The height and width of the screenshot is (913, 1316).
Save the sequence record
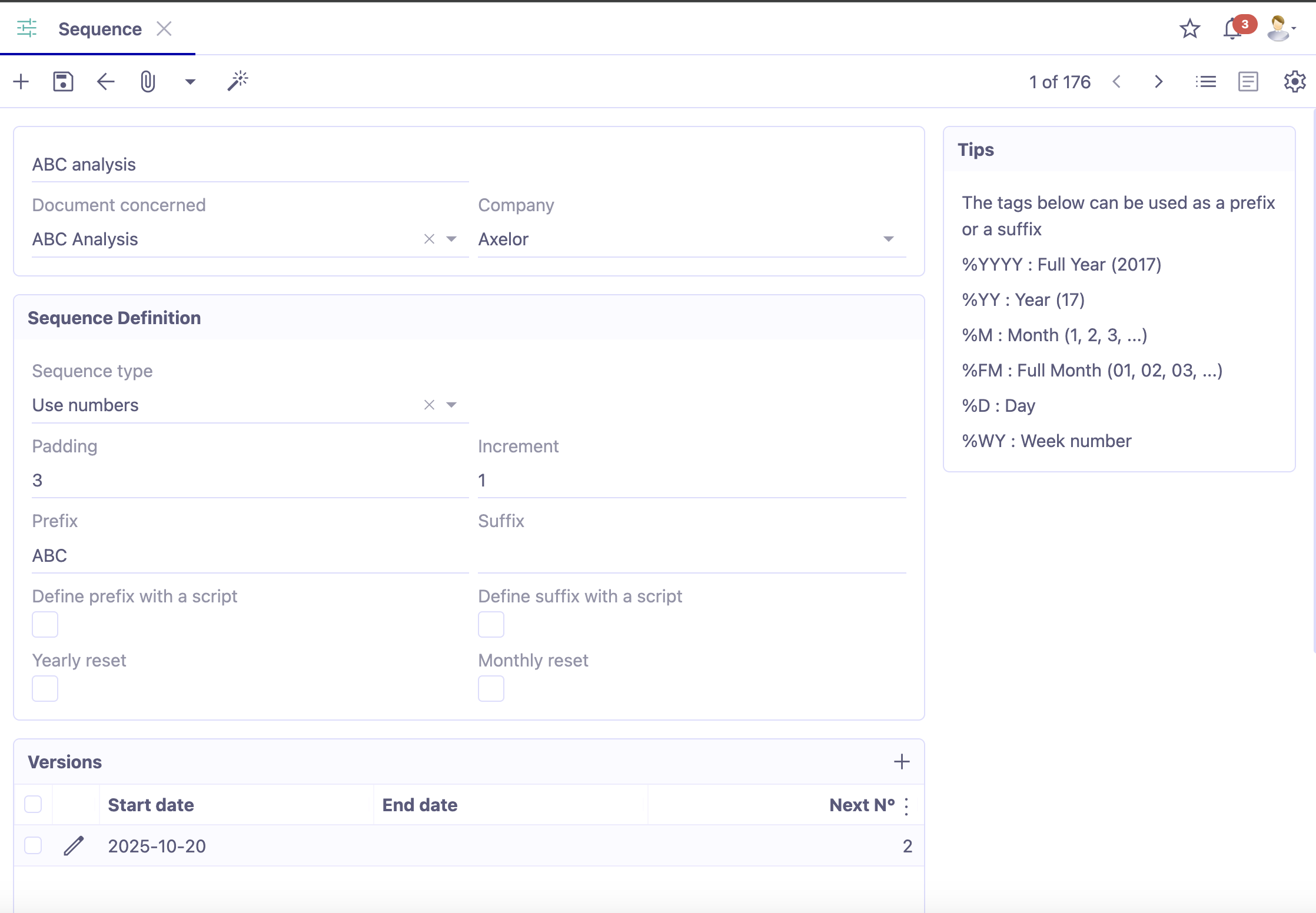(x=63, y=81)
